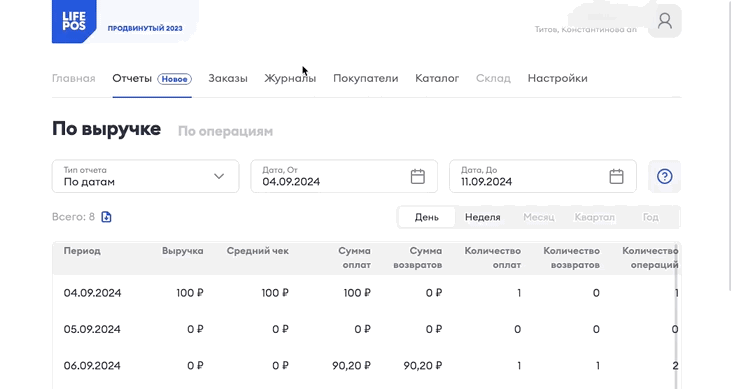Click the 06.09.2024 row date

click(92, 366)
